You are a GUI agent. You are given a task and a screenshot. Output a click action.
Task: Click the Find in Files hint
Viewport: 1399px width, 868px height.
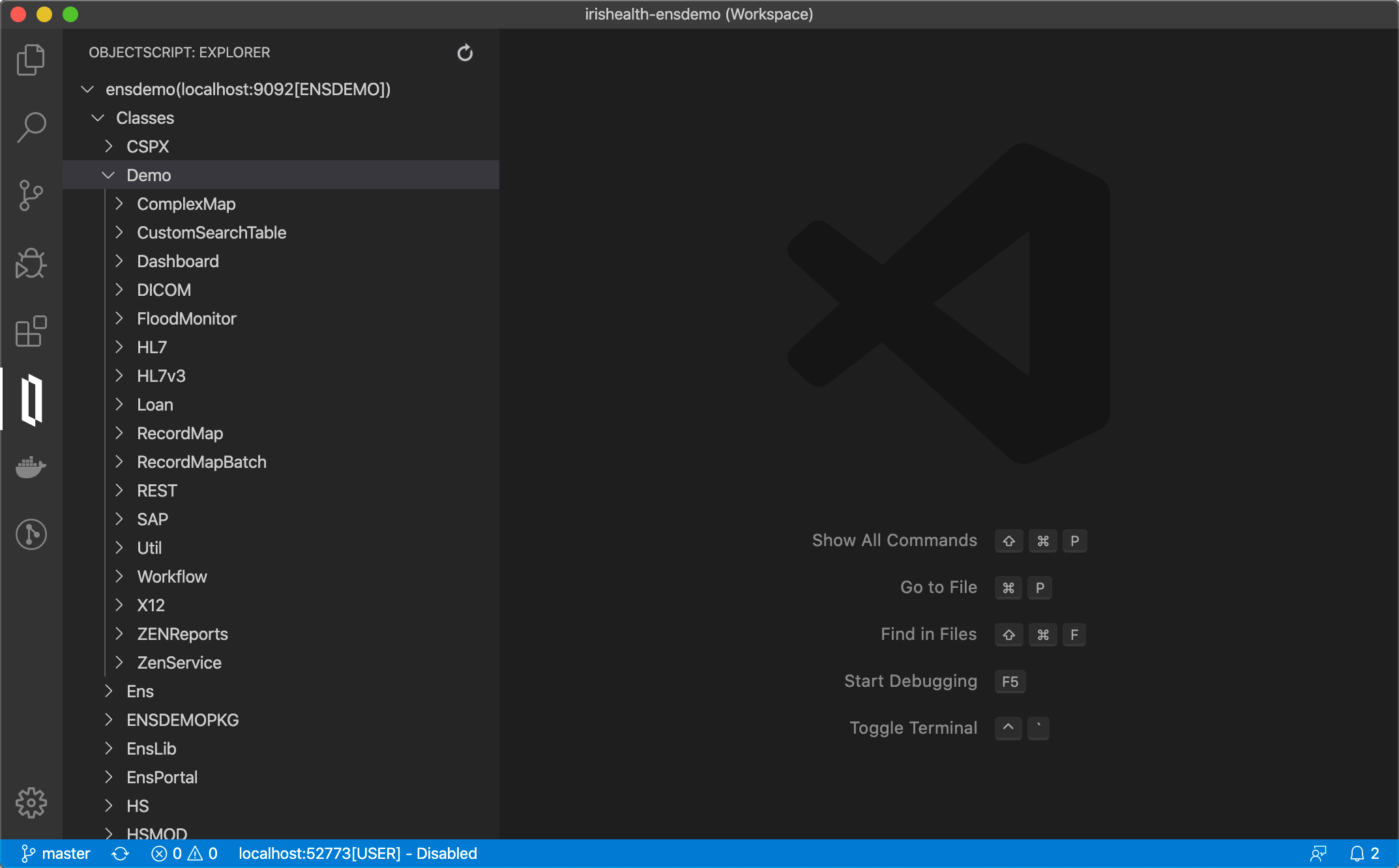[x=929, y=634]
